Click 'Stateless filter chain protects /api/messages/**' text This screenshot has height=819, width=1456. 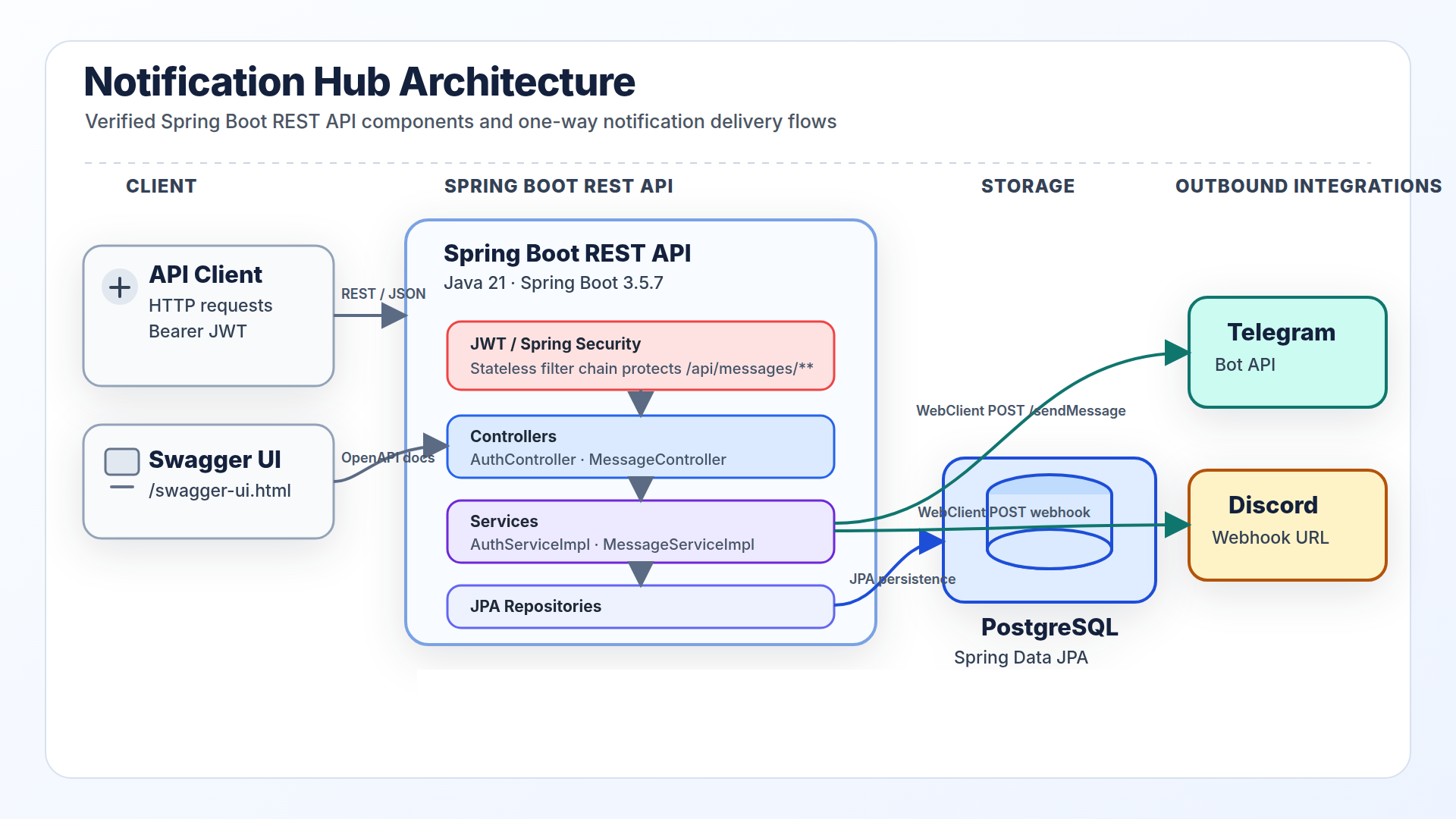tap(642, 369)
